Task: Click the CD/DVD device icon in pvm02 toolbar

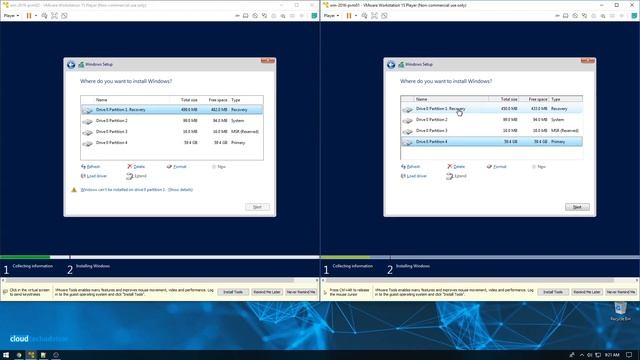Action: click(x=255, y=16)
